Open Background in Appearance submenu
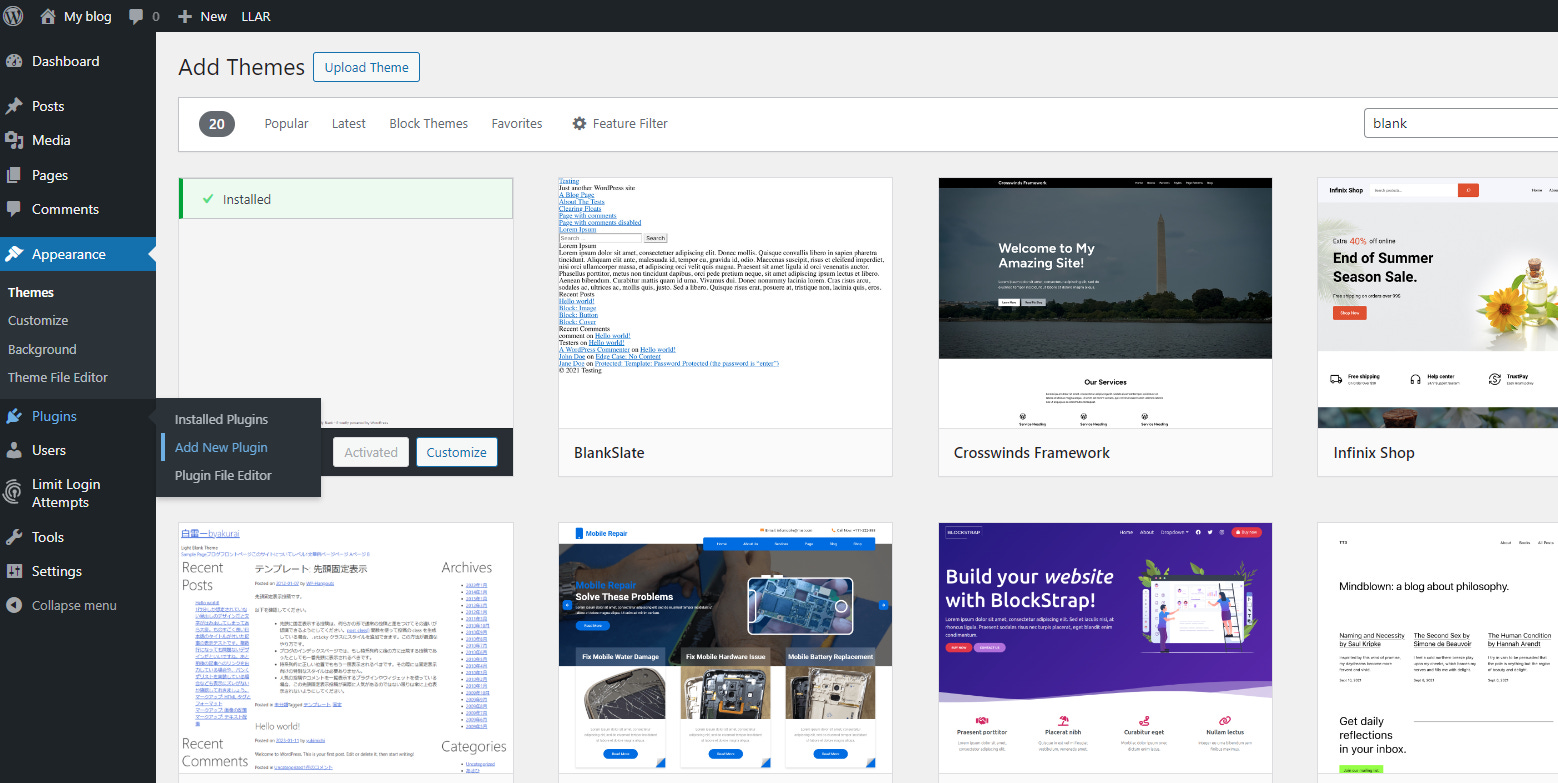This screenshot has width=1558, height=783. (42, 349)
